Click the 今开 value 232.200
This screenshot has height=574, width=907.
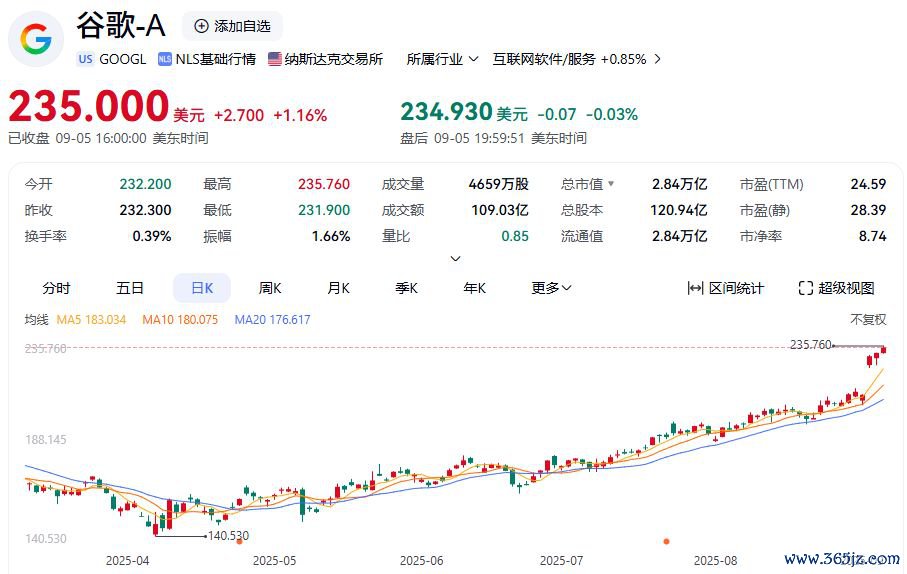(145, 184)
